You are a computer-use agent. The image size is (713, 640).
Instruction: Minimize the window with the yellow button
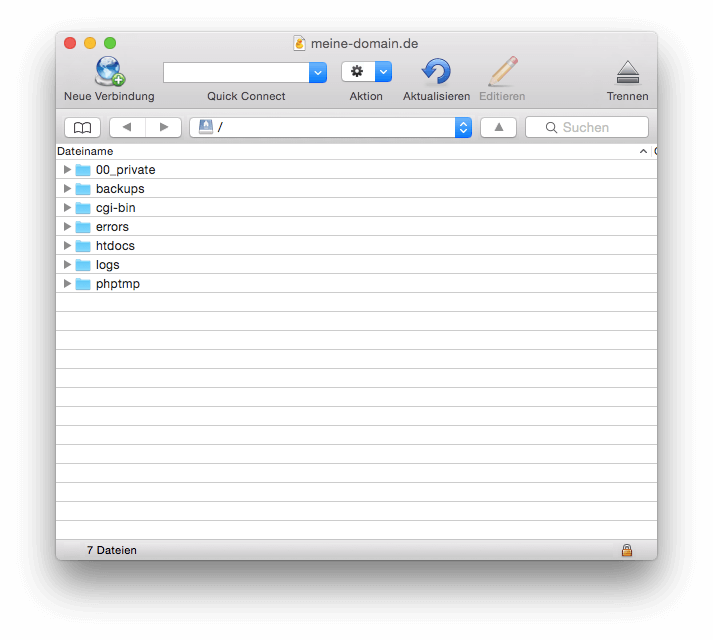90,43
